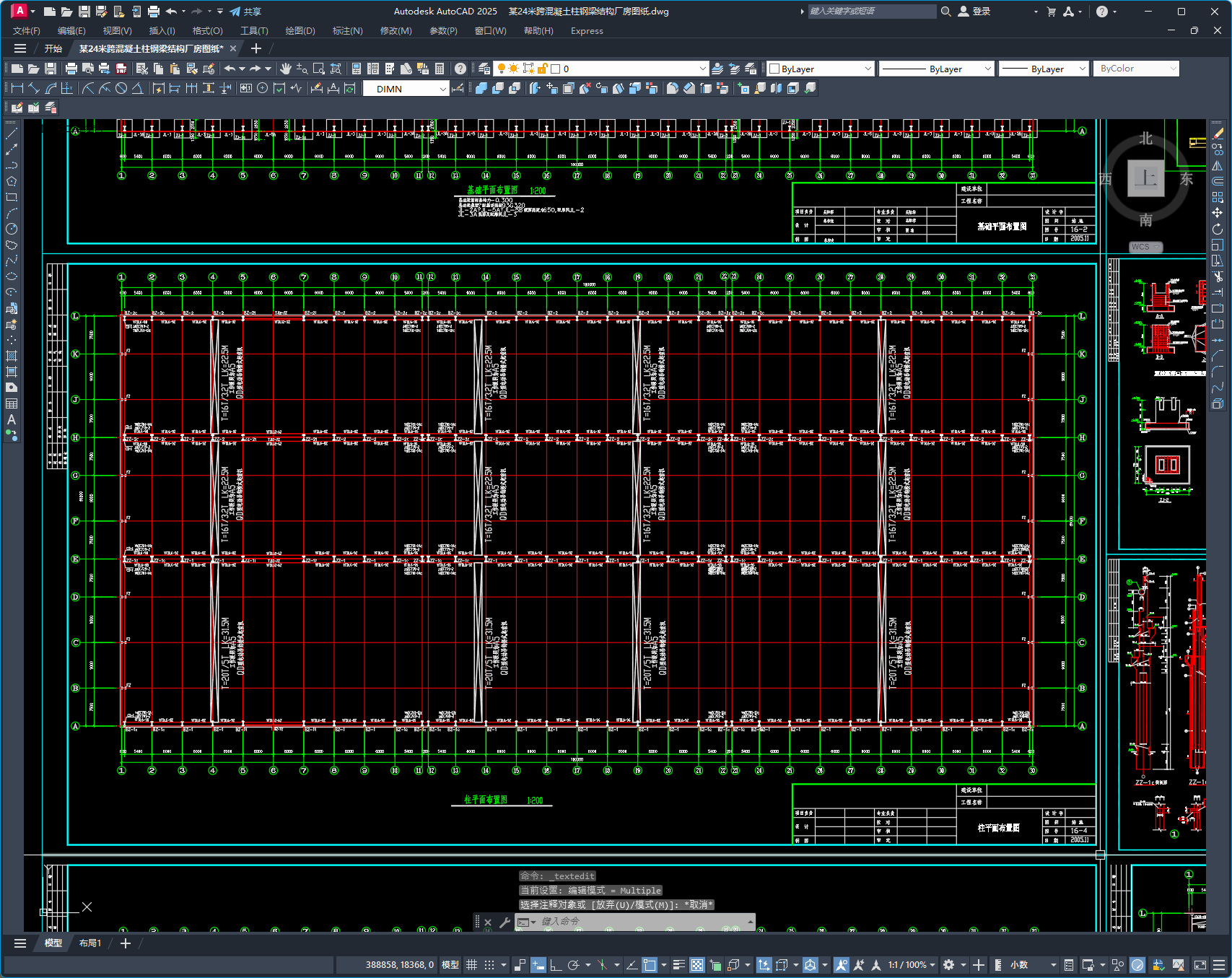The height and width of the screenshot is (978, 1232).
Task: Toggle lineweight display in status bar
Action: [679, 965]
